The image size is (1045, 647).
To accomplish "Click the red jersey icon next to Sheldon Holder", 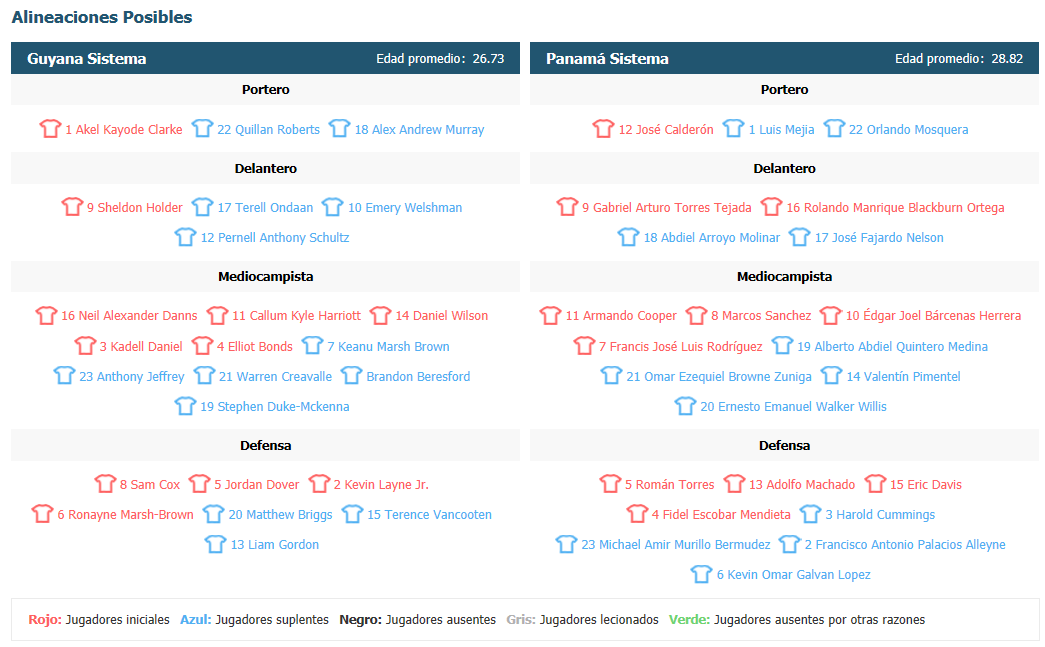I will pyautogui.click(x=72, y=207).
